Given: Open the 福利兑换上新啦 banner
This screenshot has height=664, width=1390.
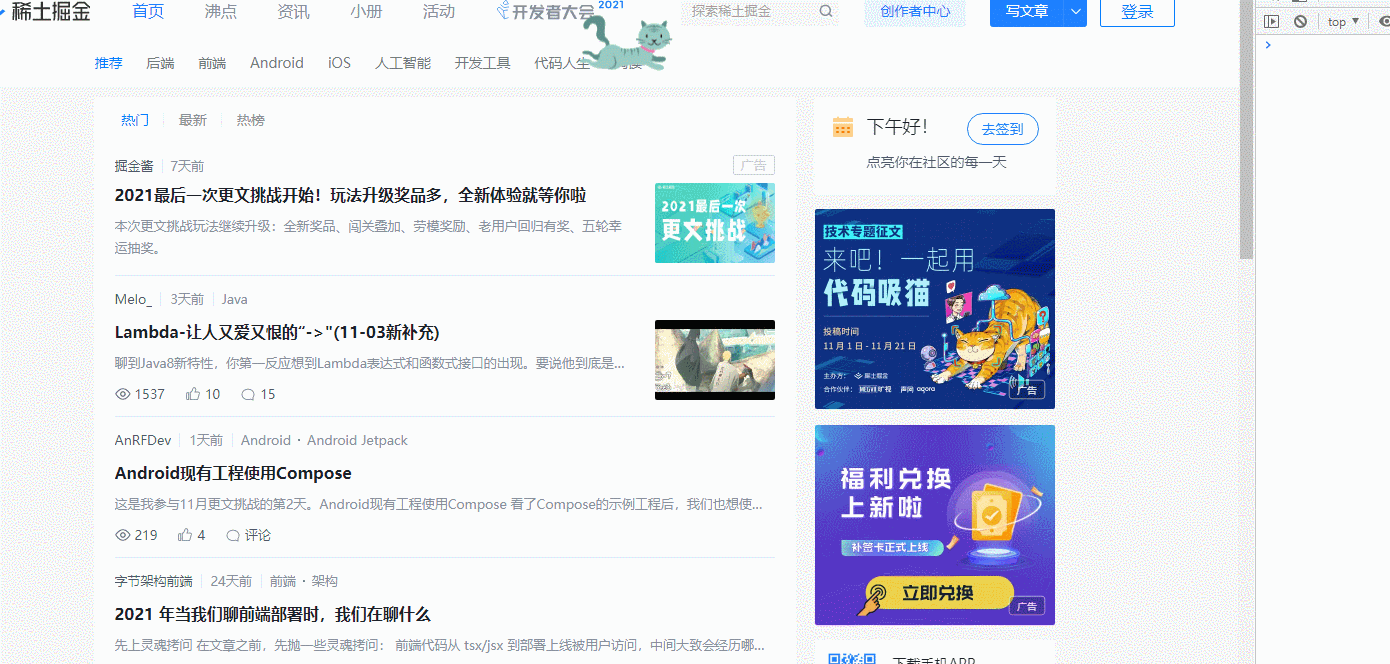Looking at the screenshot, I should [935, 525].
